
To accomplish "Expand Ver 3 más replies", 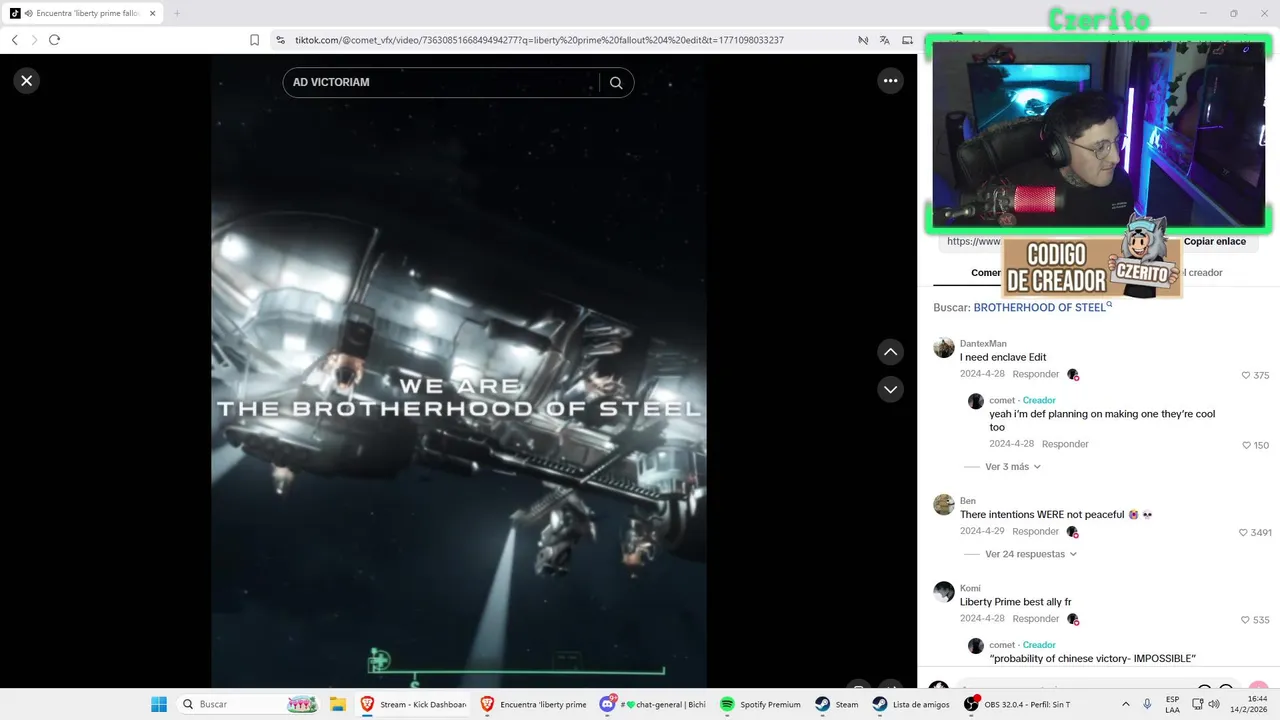I will [x=1012, y=467].
